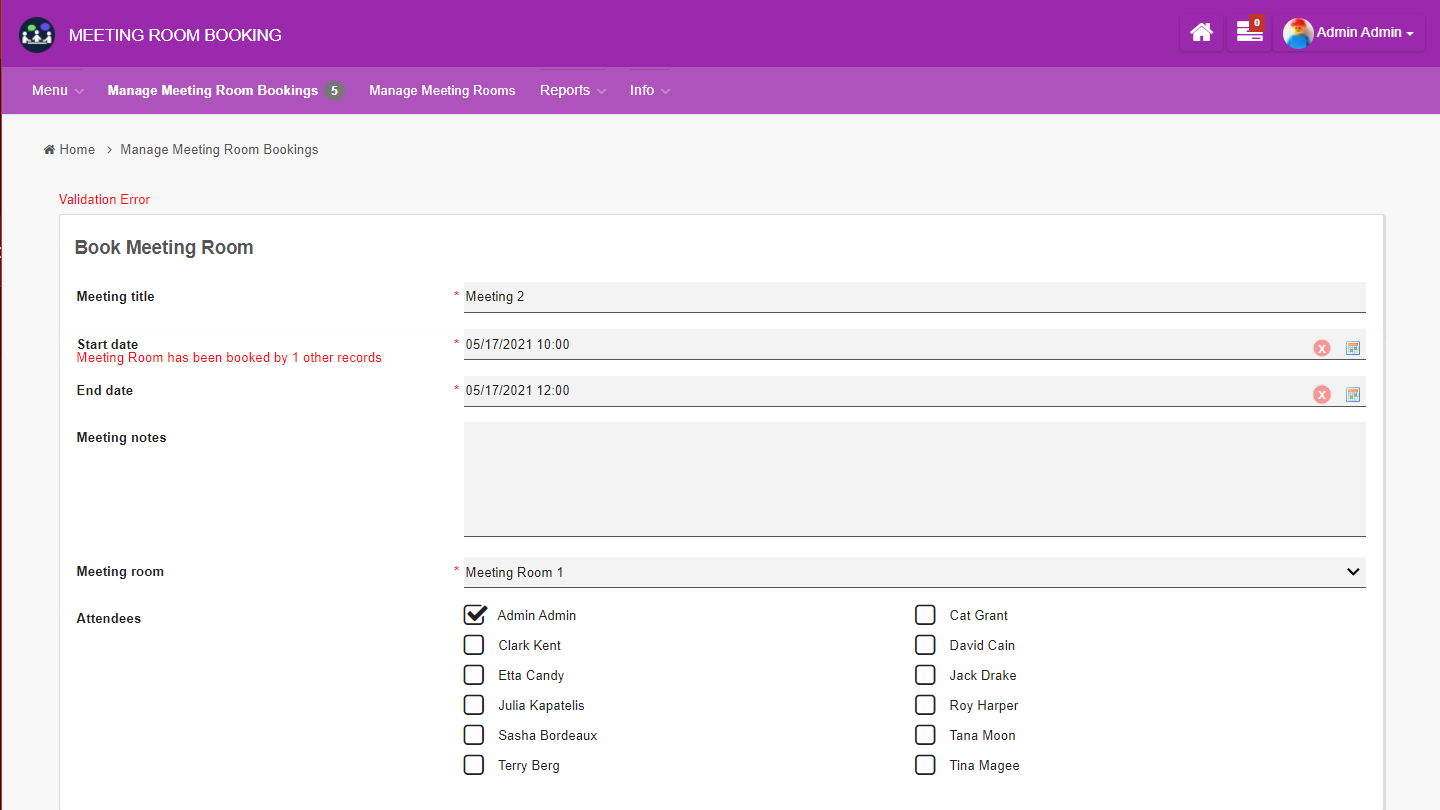Uncheck the Admin Admin attendee checkbox
The width and height of the screenshot is (1440, 810).
(x=475, y=615)
